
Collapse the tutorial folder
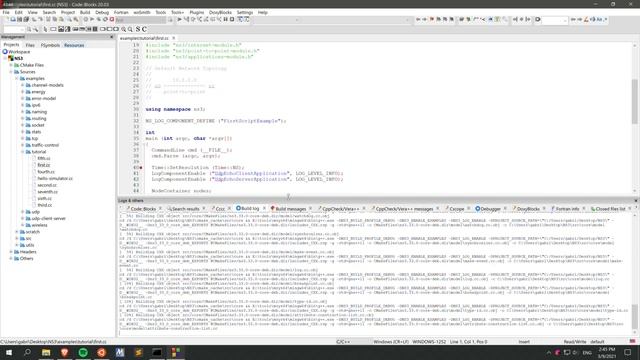point(22,151)
